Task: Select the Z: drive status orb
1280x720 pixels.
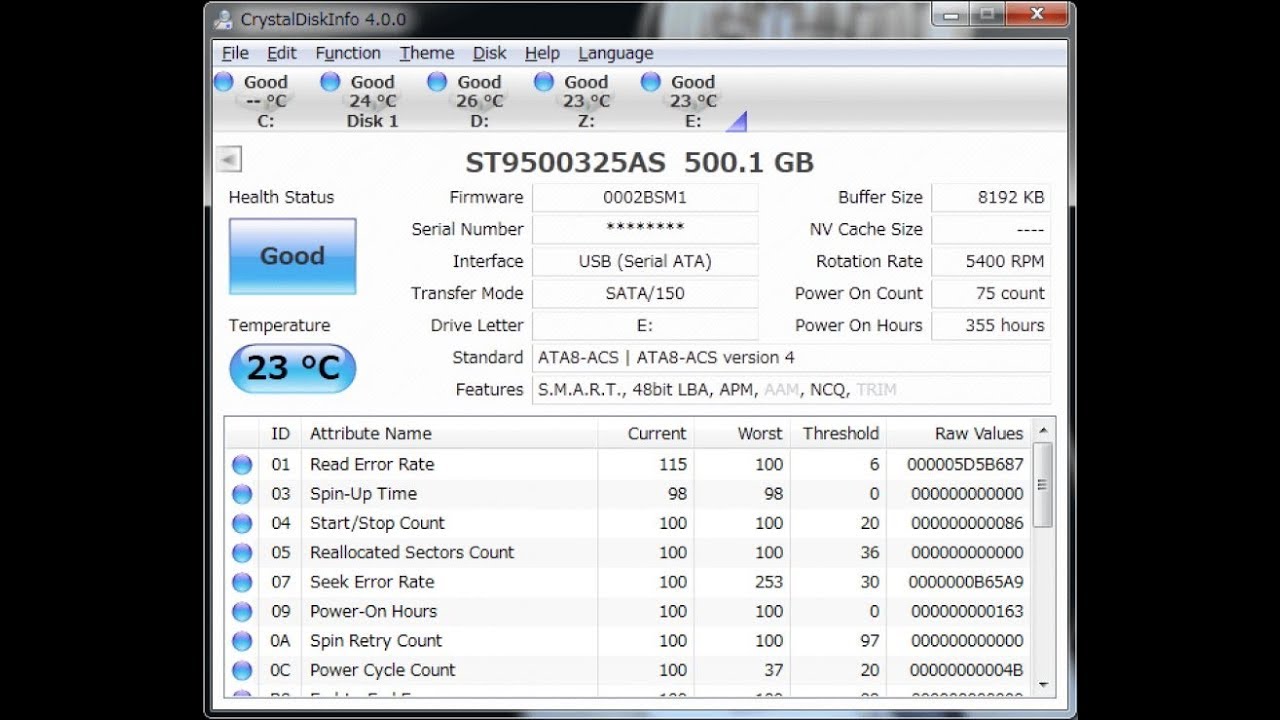Action: pos(544,82)
